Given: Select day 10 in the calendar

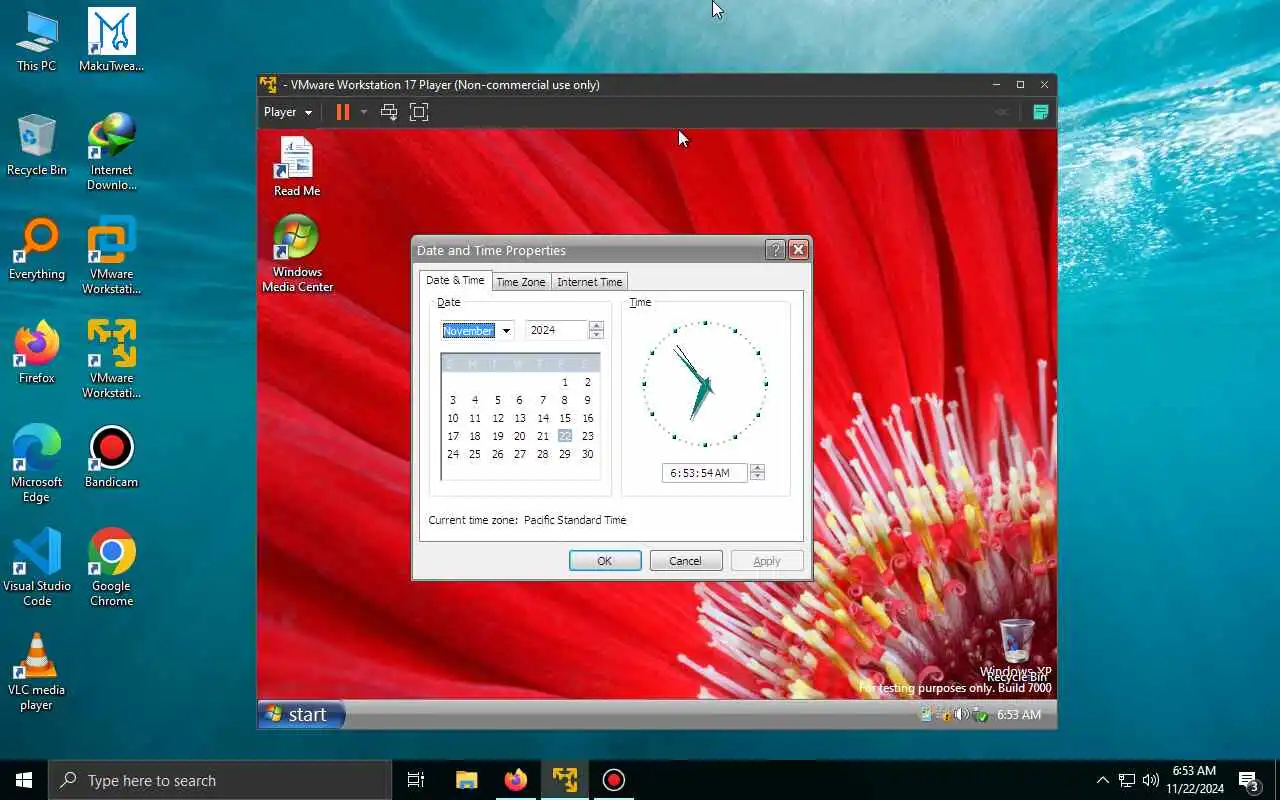Looking at the screenshot, I should click(453, 418).
